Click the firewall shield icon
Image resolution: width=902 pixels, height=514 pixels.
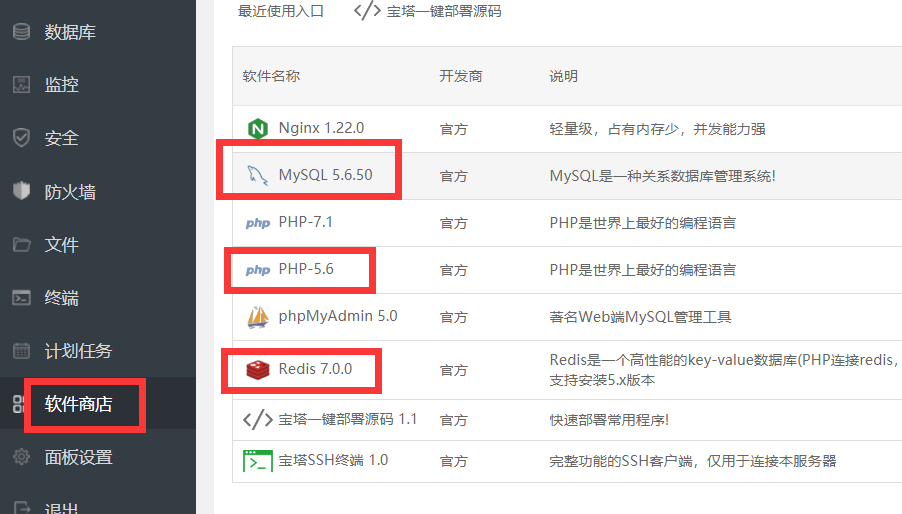21,191
